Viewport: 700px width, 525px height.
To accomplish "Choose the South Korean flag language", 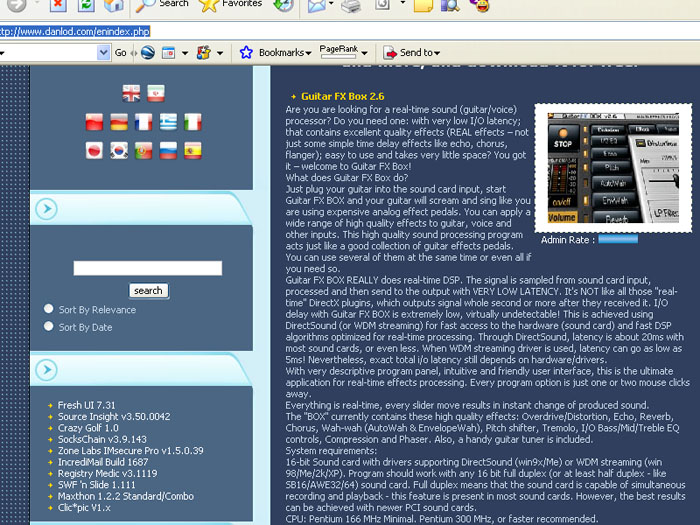I will tap(119, 150).
